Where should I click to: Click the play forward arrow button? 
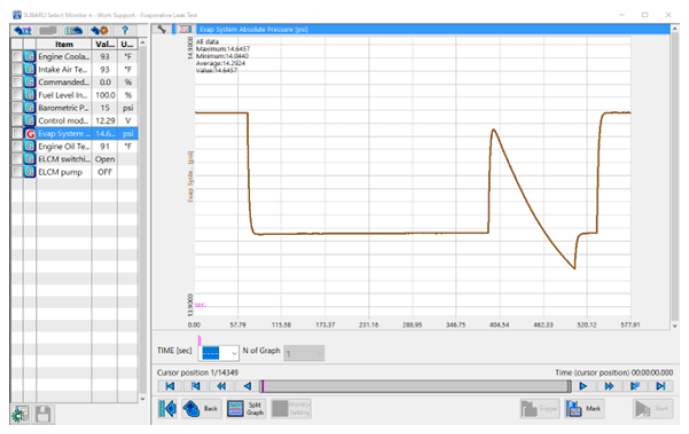coord(583,385)
